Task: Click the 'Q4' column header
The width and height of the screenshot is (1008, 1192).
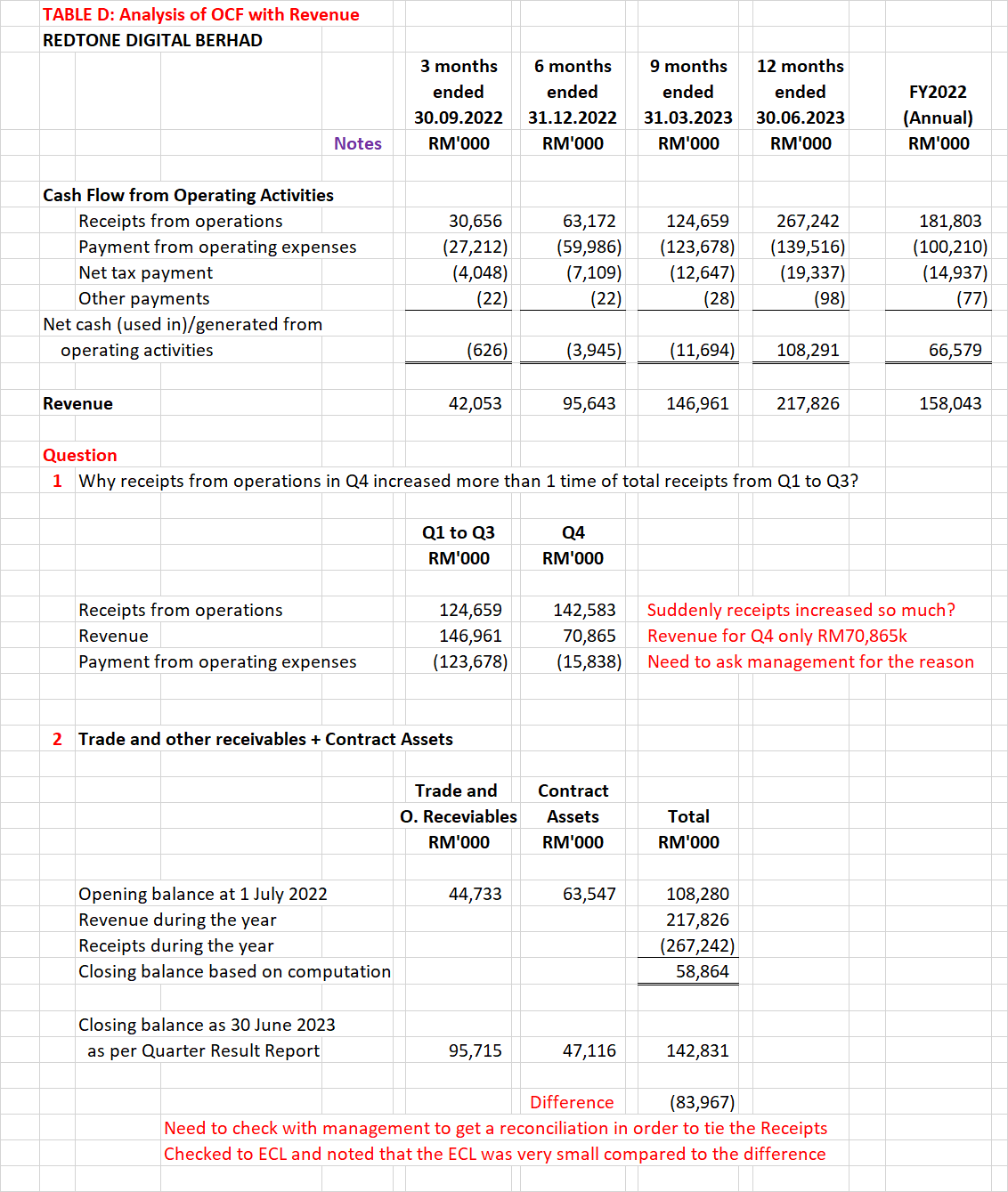Action: 573,532
